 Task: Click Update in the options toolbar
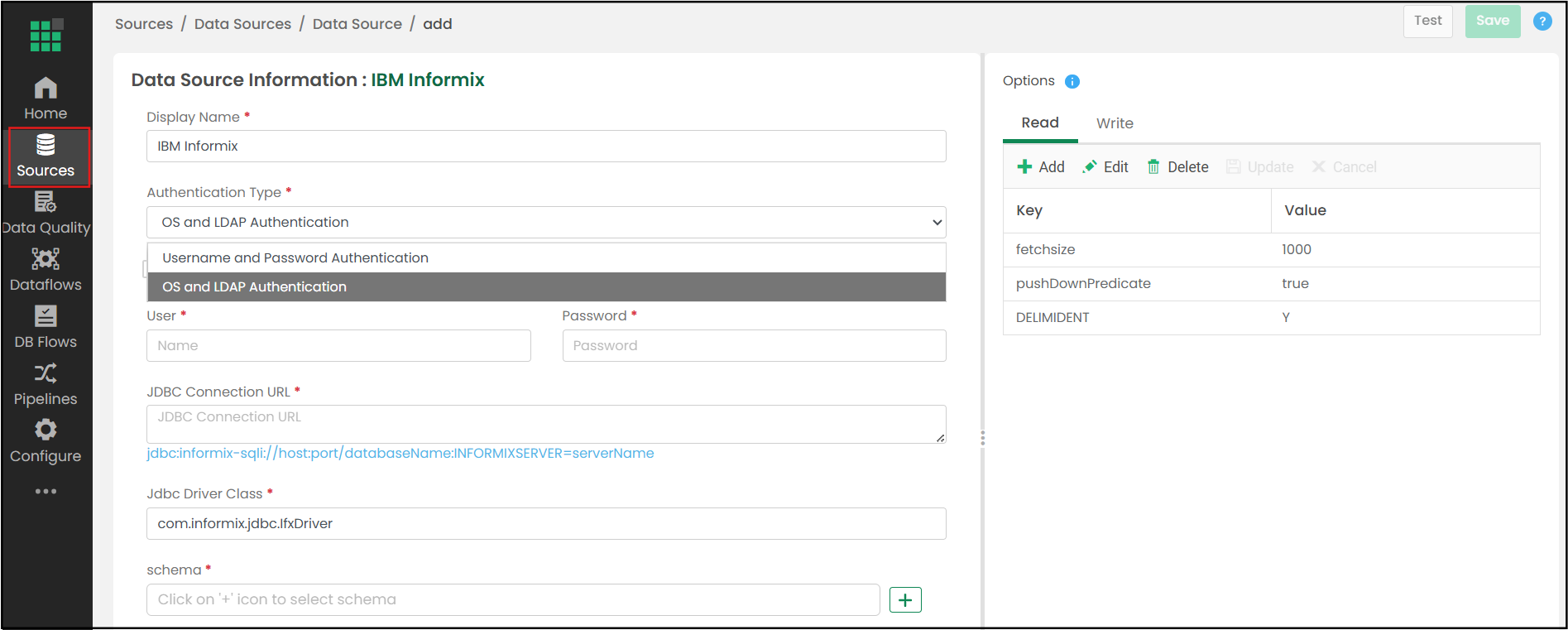(1259, 167)
